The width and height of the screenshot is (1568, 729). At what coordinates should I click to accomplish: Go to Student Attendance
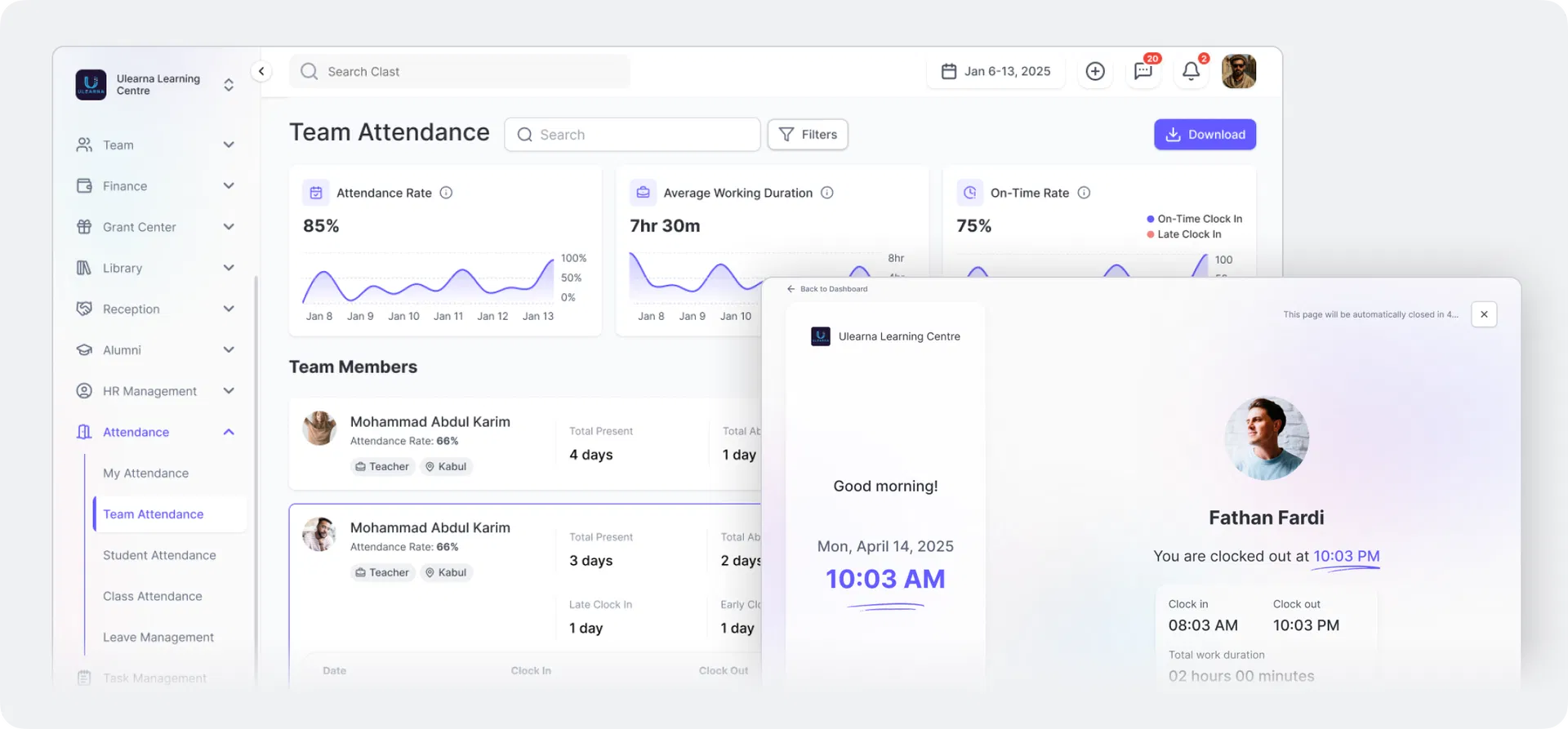(159, 555)
